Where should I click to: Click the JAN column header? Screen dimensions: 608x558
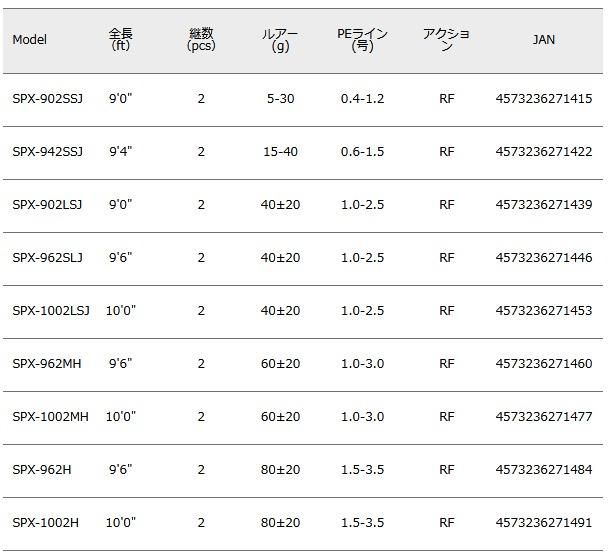pyautogui.click(x=544, y=41)
